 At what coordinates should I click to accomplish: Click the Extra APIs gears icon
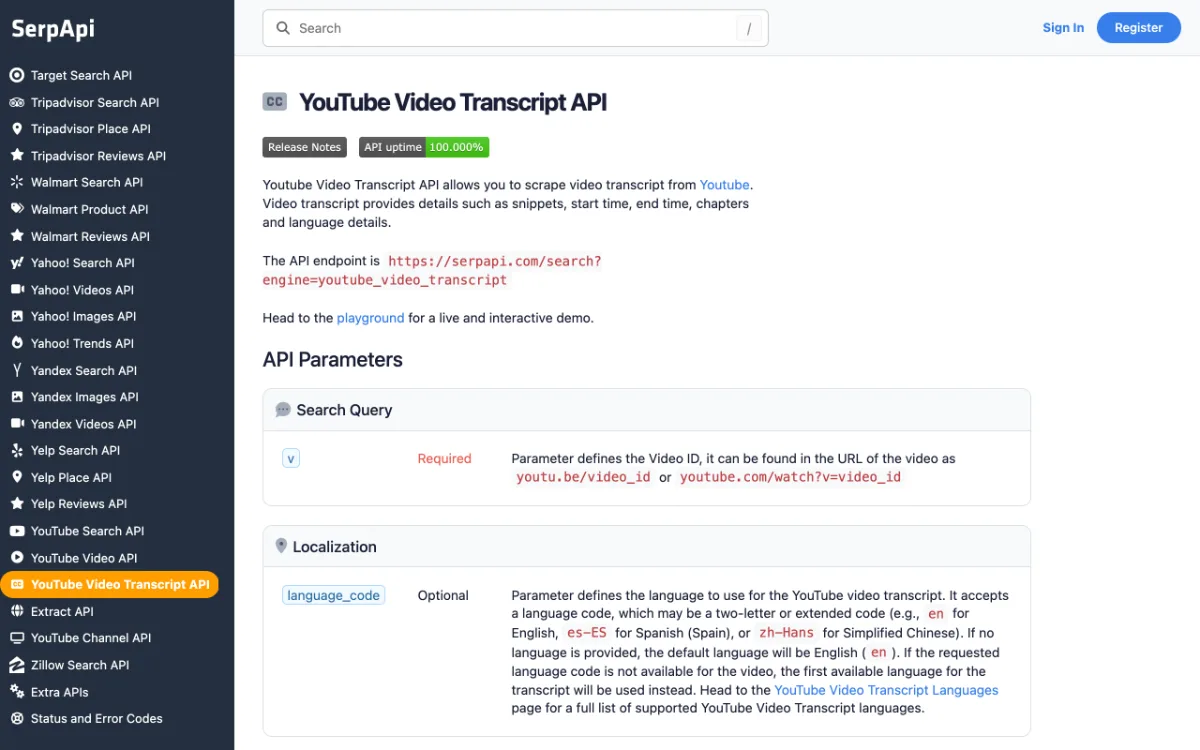(x=16, y=692)
